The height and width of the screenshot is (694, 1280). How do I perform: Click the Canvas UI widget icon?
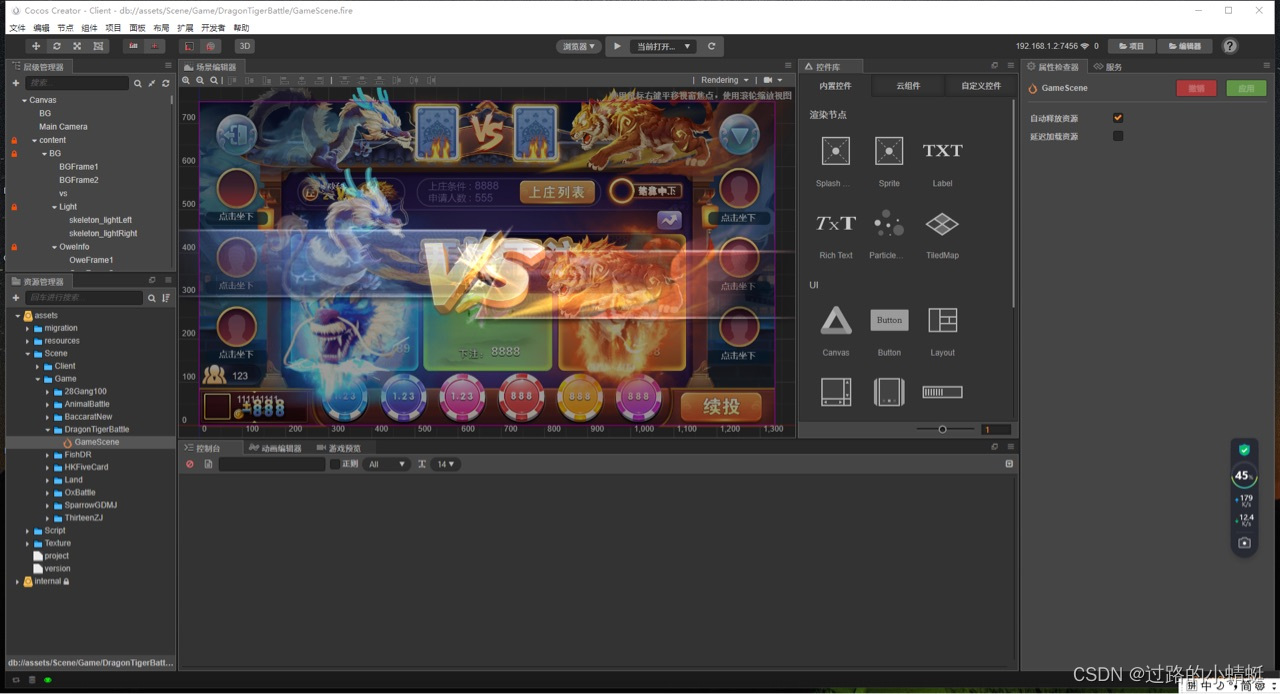pos(835,321)
